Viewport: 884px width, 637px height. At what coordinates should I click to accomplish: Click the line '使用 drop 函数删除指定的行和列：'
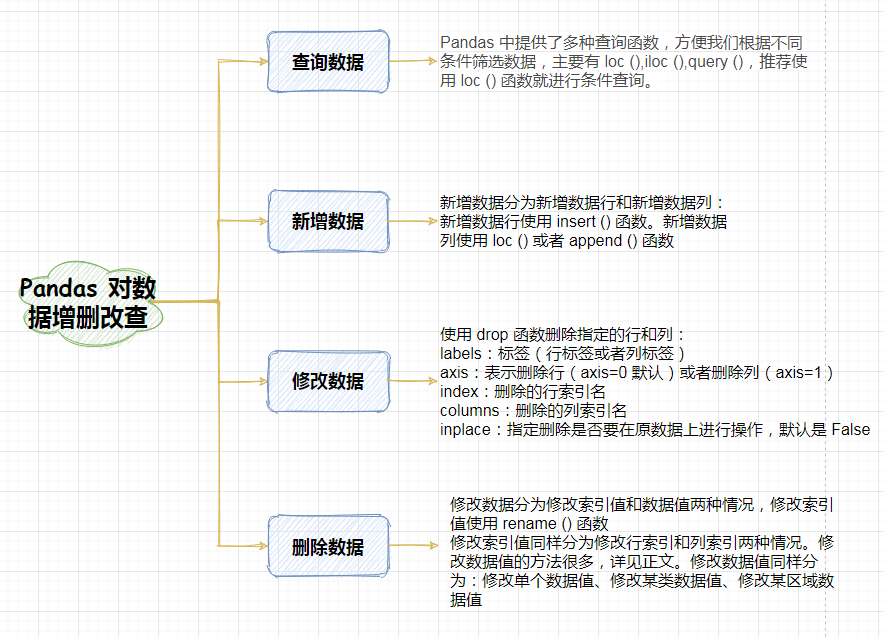click(562, 334)
